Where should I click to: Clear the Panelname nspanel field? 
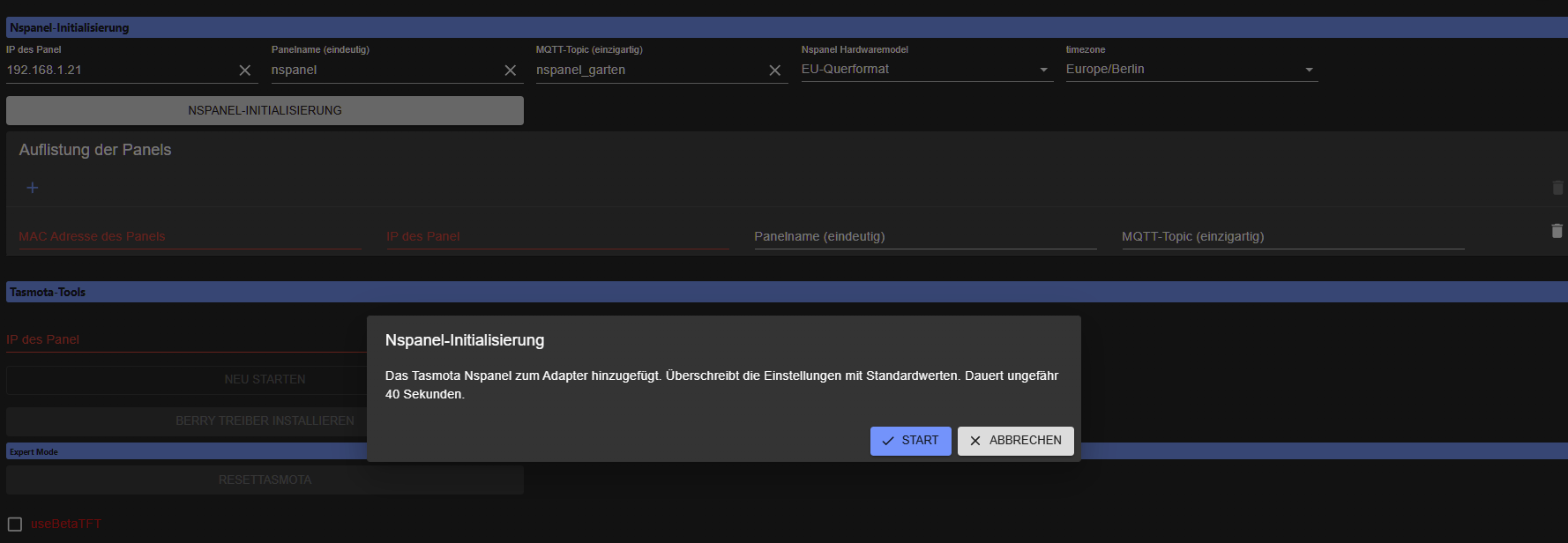click(x=510, y=71)
